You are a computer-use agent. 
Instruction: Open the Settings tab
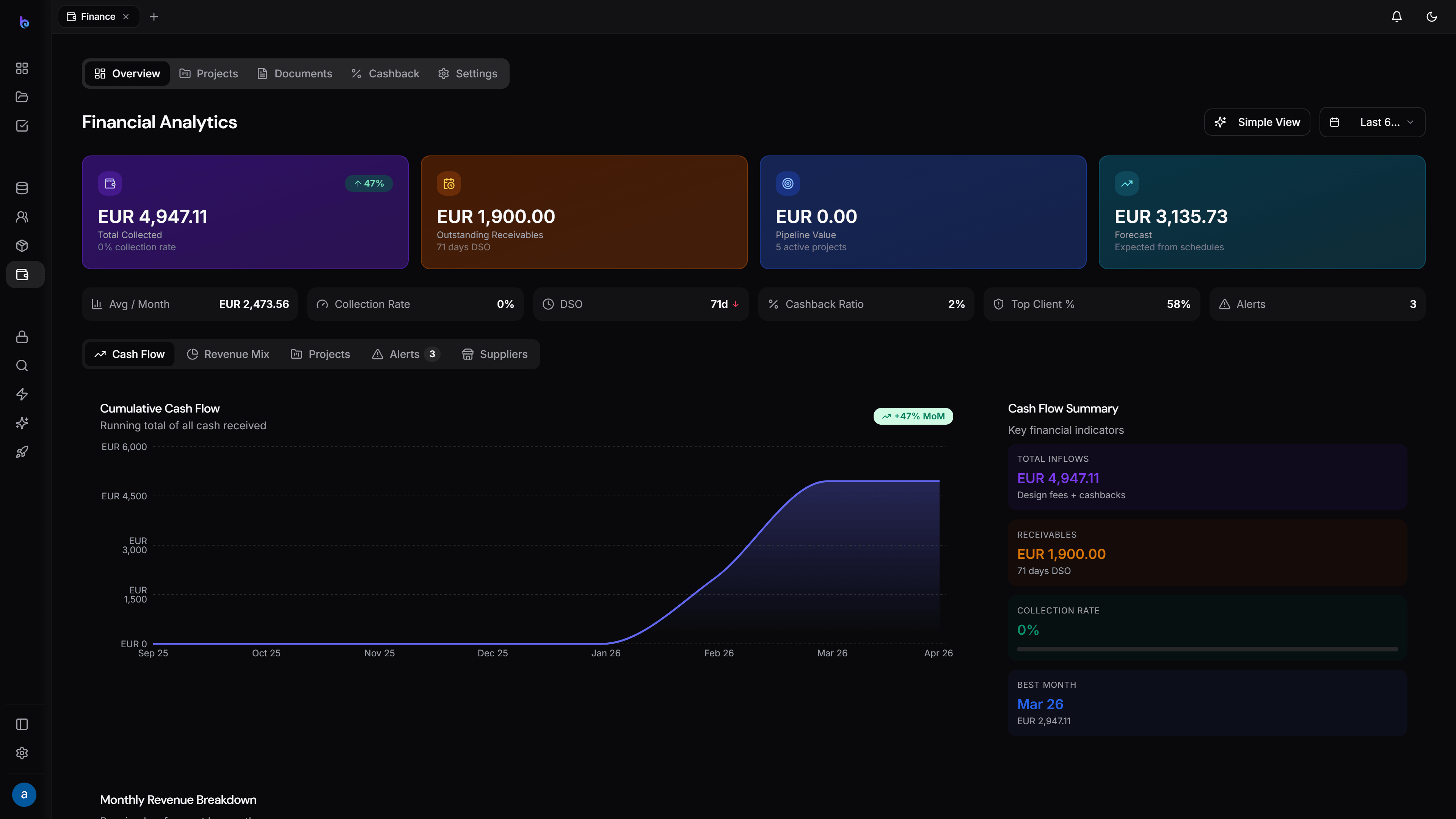468,74
